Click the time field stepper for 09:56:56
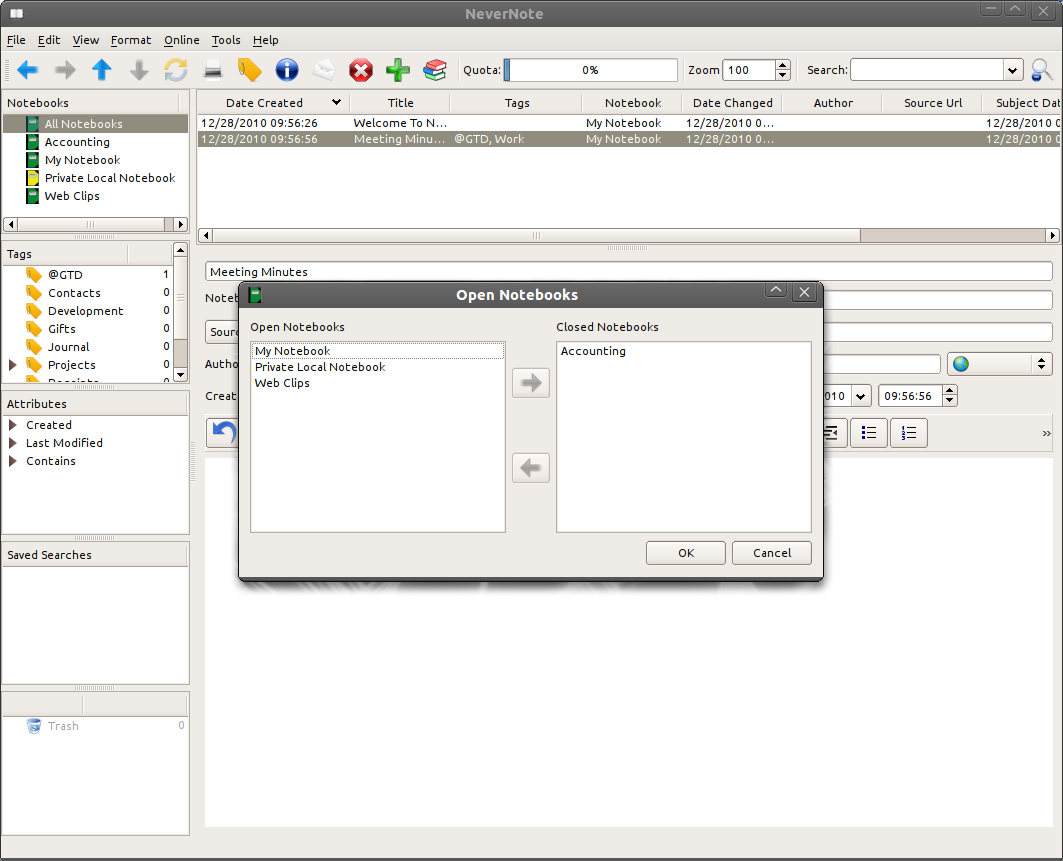 click(x=950, y=396)
